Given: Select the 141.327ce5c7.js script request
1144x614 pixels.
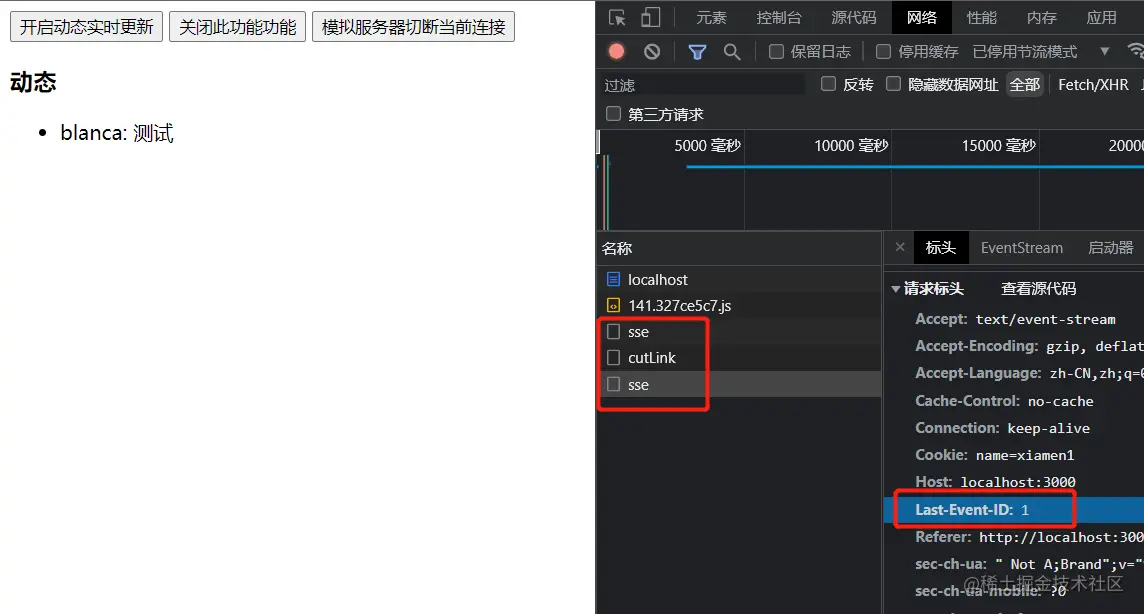Looking at the screenshot, I should [679, 306].
